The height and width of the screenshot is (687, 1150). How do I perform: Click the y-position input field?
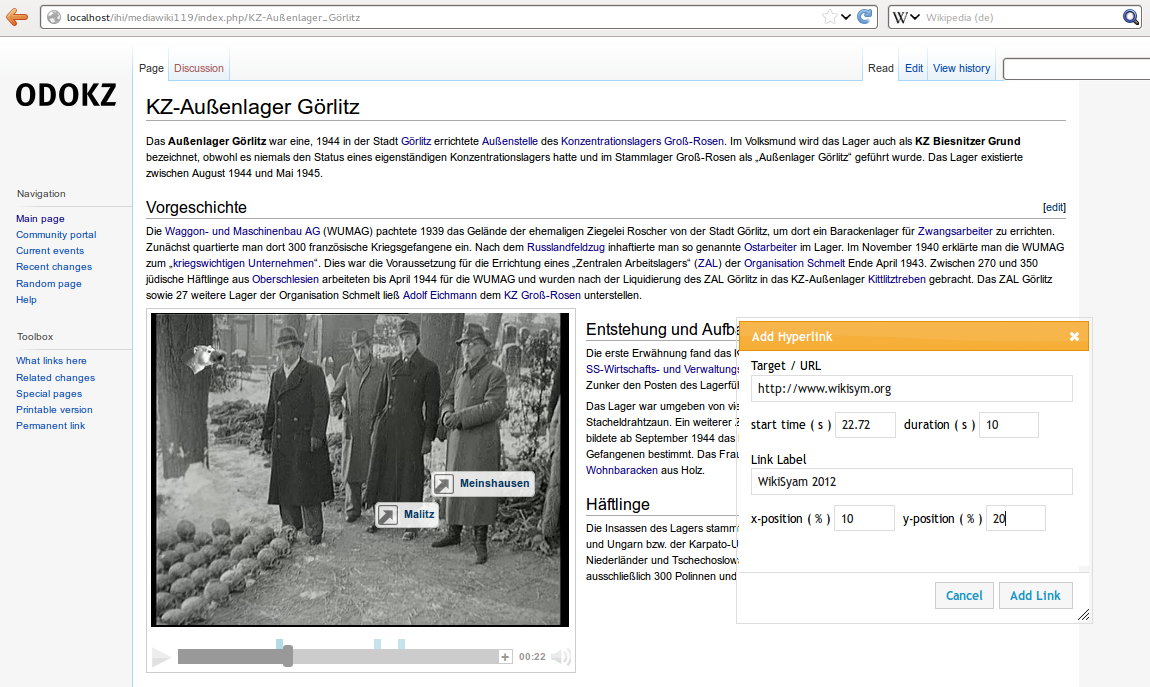(1015, 518)
